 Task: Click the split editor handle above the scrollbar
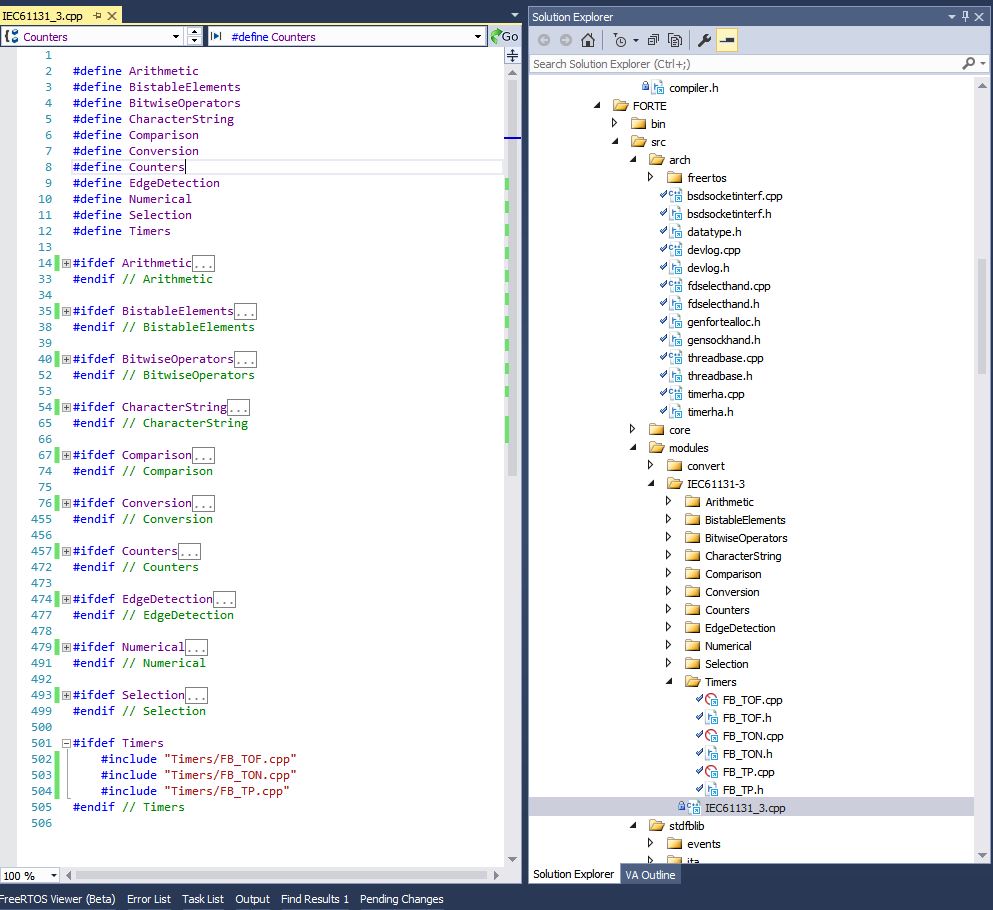pos(512,56)
